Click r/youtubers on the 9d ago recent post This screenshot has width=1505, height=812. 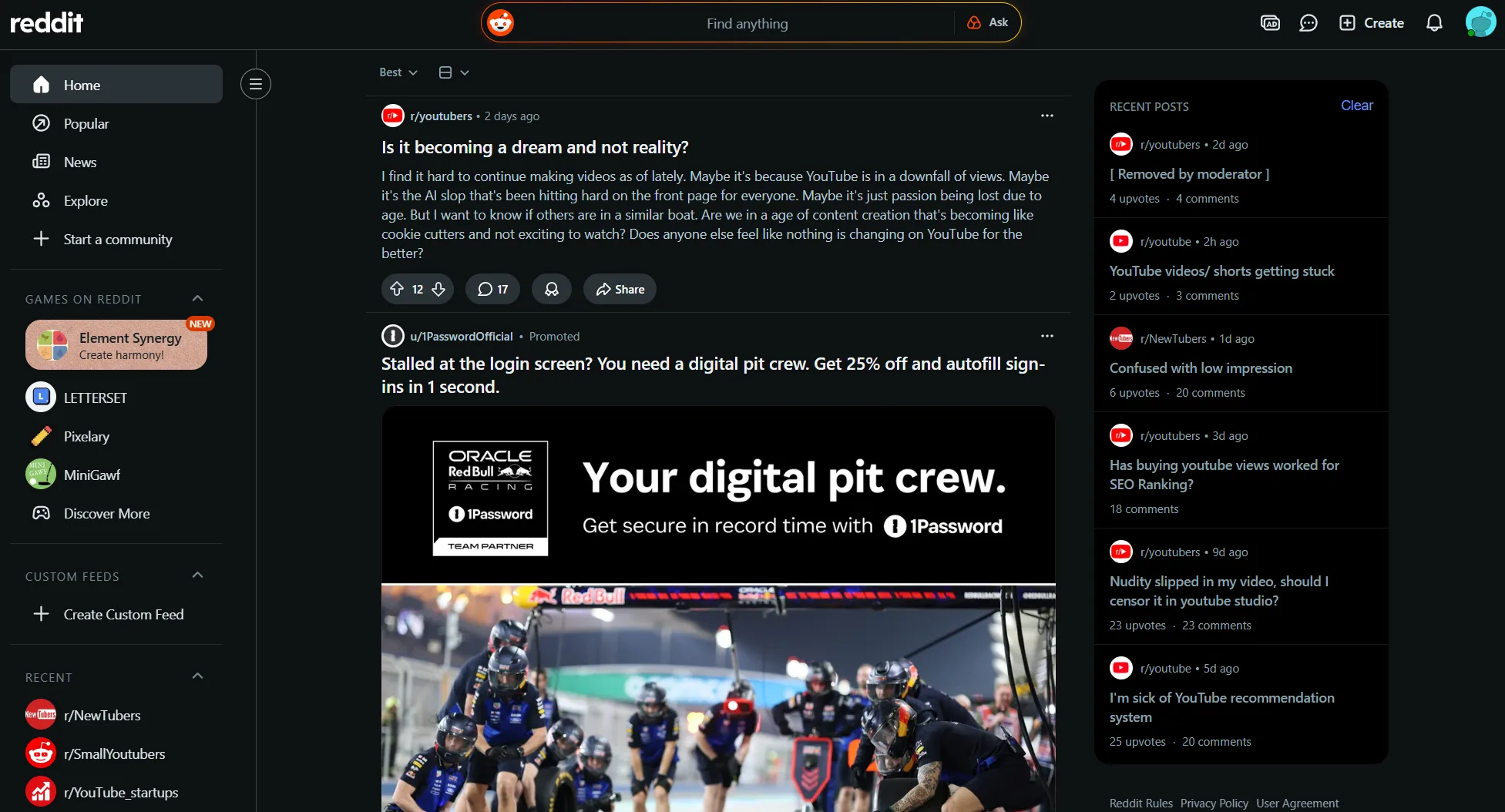1171,552
